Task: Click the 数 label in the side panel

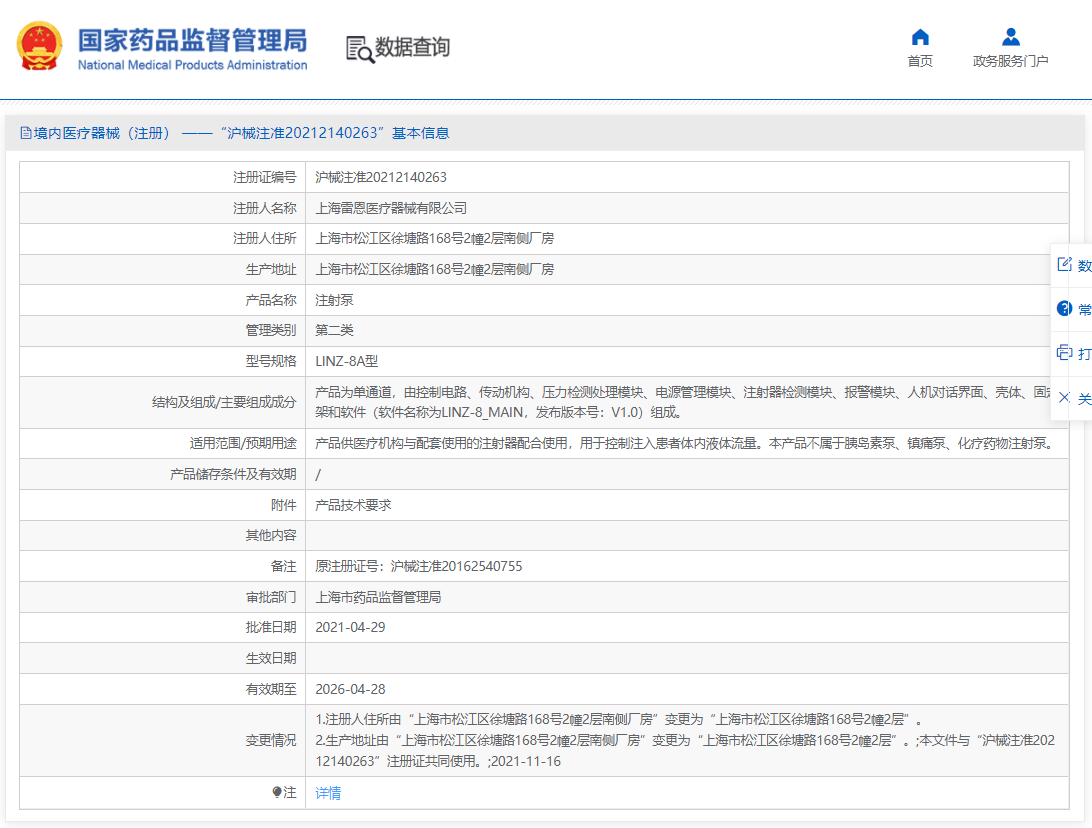Action: (1084, 265)
